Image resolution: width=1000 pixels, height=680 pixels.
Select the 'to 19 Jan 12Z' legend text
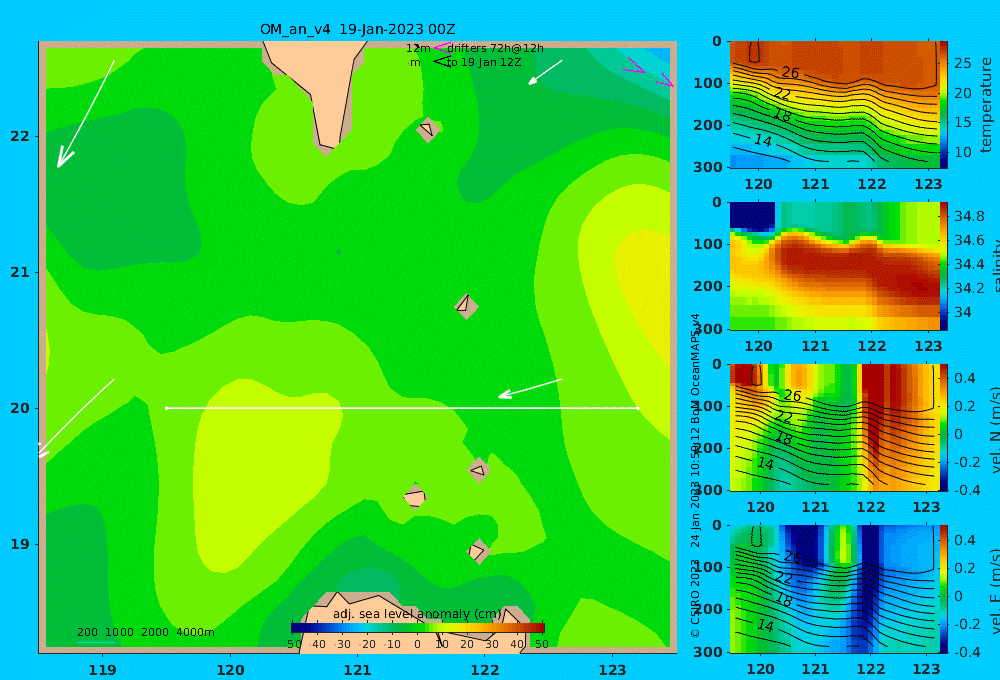(x=484, y=63)
